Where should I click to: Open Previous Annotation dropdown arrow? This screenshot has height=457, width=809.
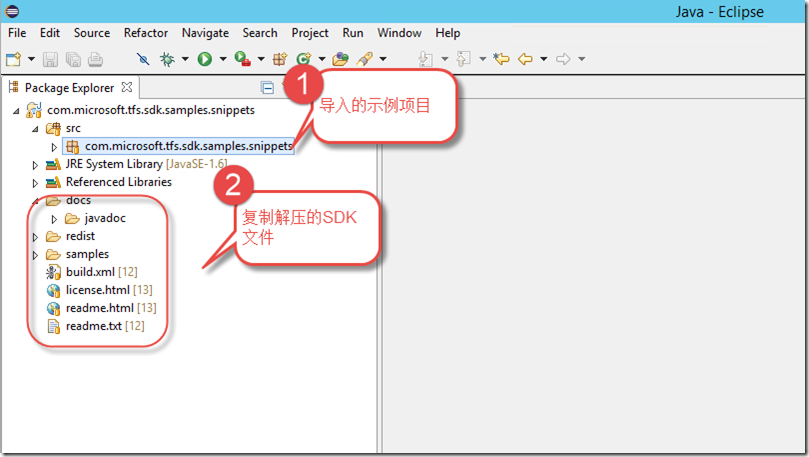[482, 59]
